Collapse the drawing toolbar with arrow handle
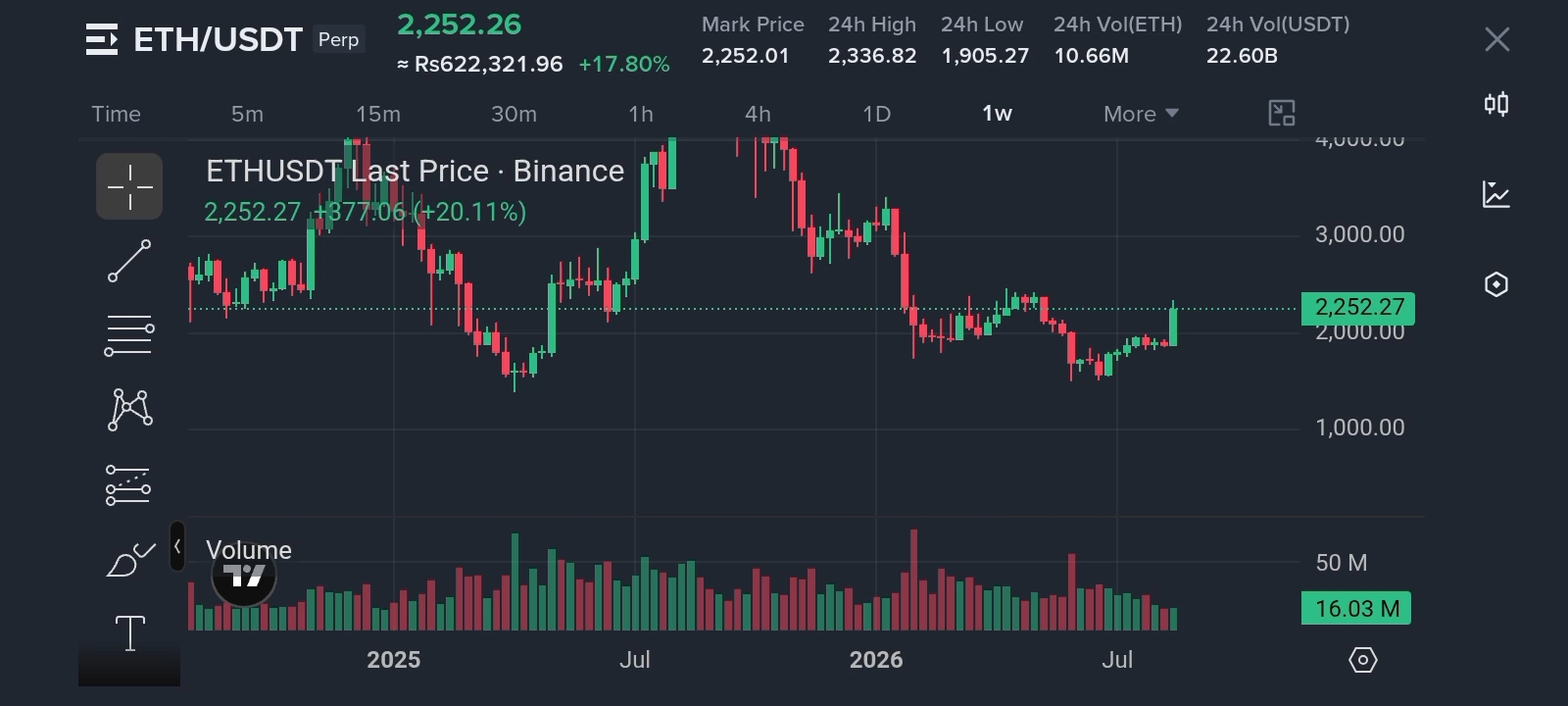This screenshot has height=706, width=1568. click(176, 546)
